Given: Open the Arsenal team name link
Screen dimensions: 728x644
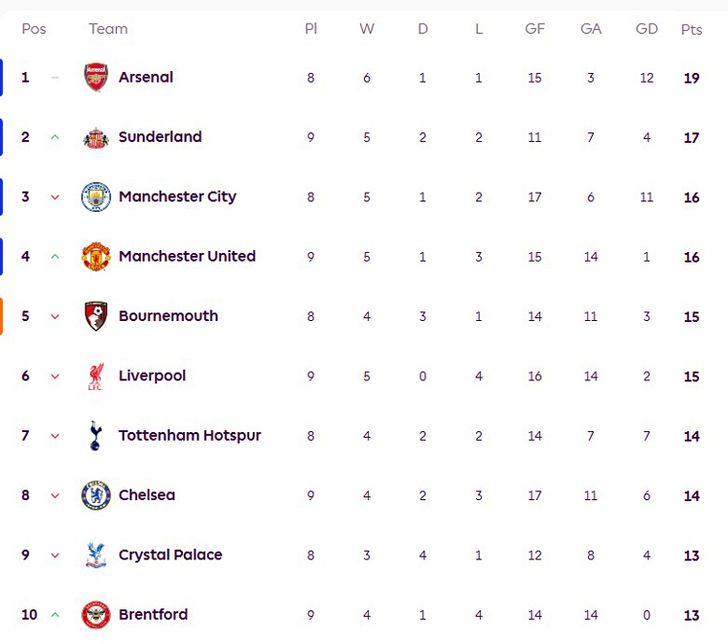Looking at the screenshot, I should 146,77.
